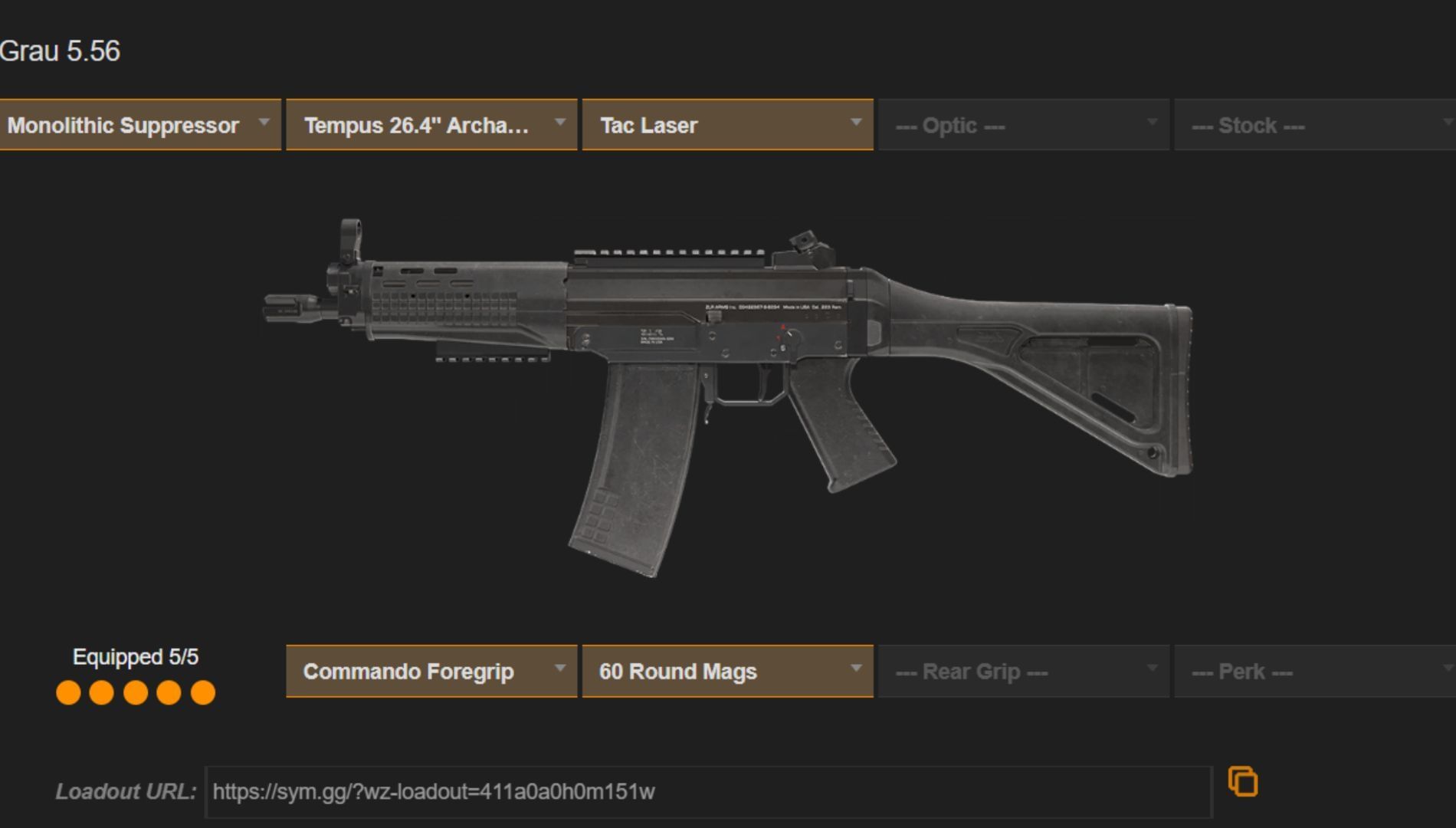Open the 60 Round Mags dropdown
This screenshot has height=828, width=1456.
[x=727, y=672]
